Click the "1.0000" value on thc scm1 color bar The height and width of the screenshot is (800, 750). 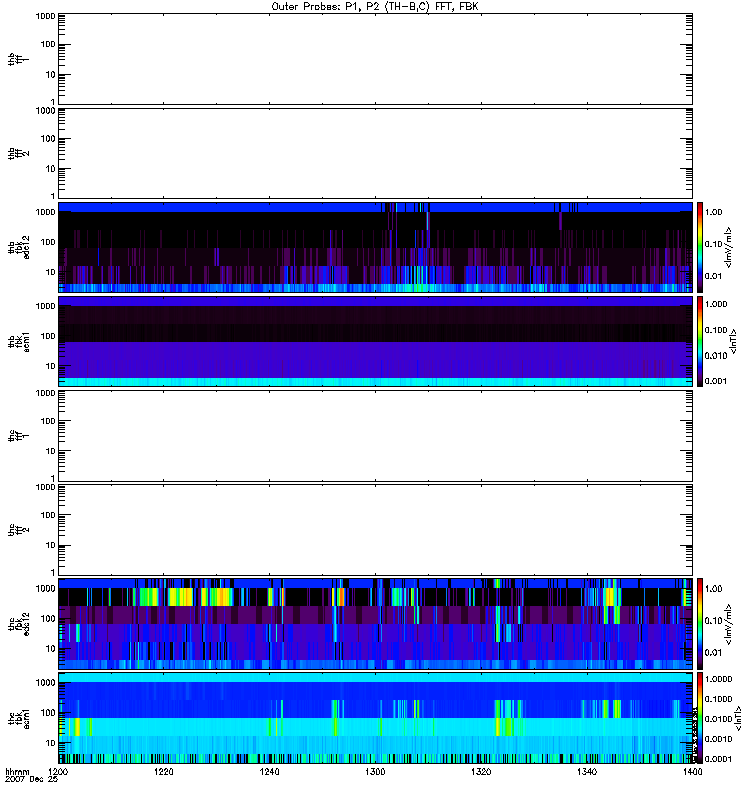point(718,679)
